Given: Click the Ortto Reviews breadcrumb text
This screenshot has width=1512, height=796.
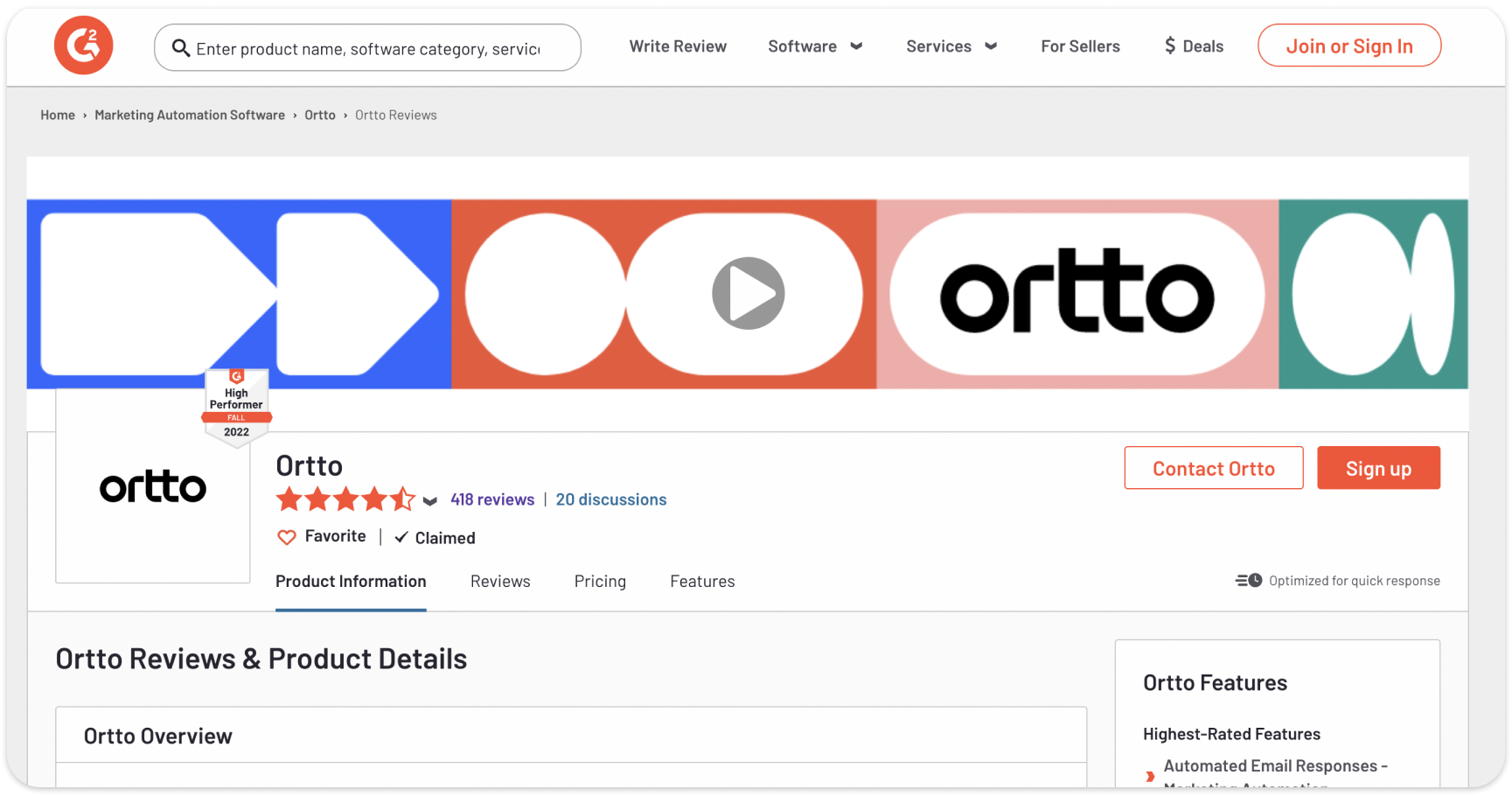Looking at the screenshot, I should [396, 115].
